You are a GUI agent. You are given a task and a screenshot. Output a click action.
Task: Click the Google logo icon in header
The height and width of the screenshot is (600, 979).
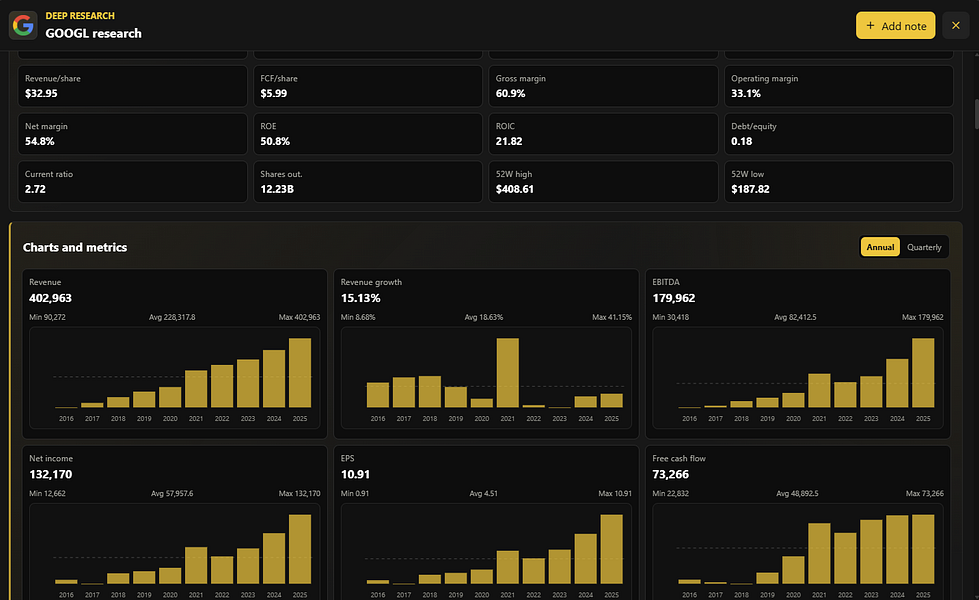(x=23, y=26)
